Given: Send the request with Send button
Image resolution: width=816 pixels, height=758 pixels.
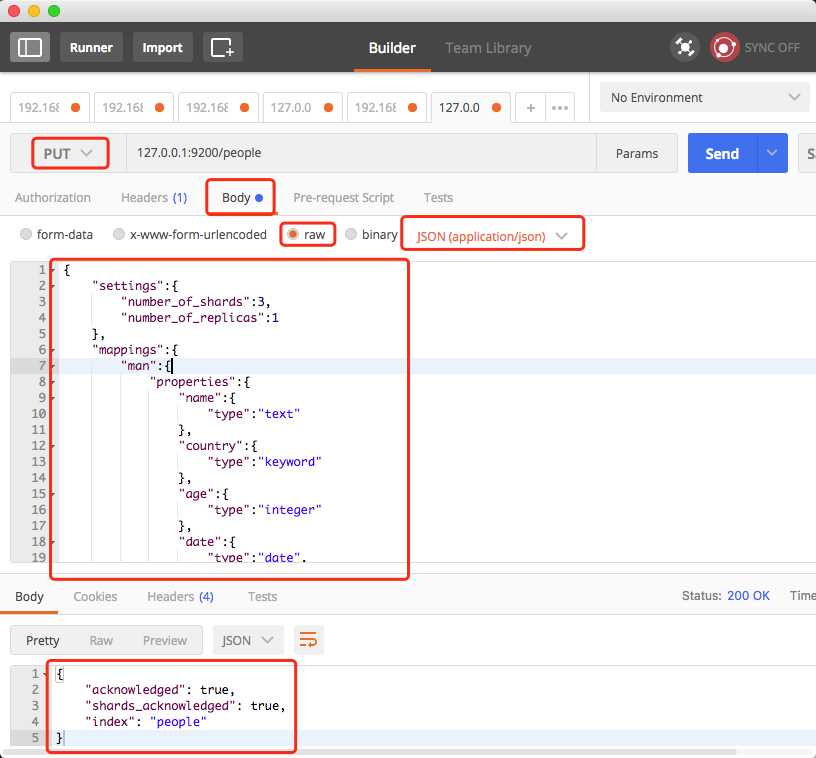Looking at the screenshot, I should point(722,153).
